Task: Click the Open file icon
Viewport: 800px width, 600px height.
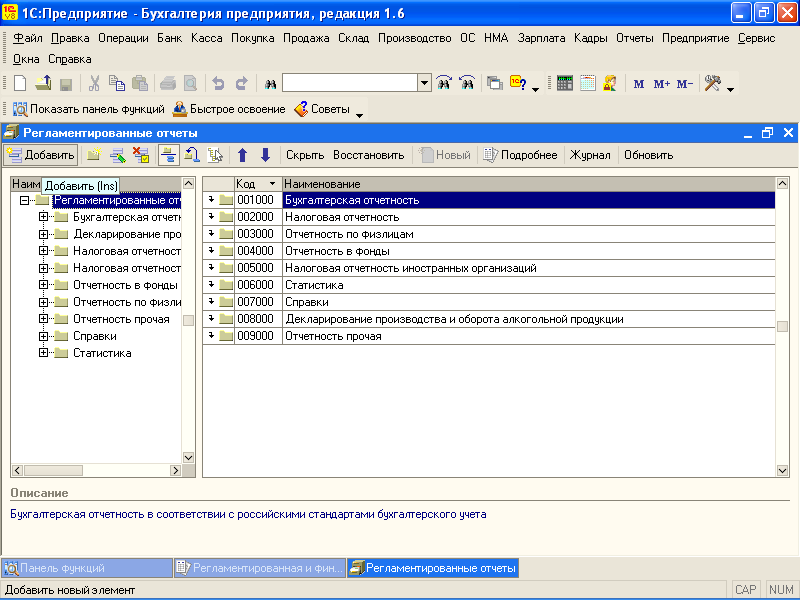Action: [43, 83]
